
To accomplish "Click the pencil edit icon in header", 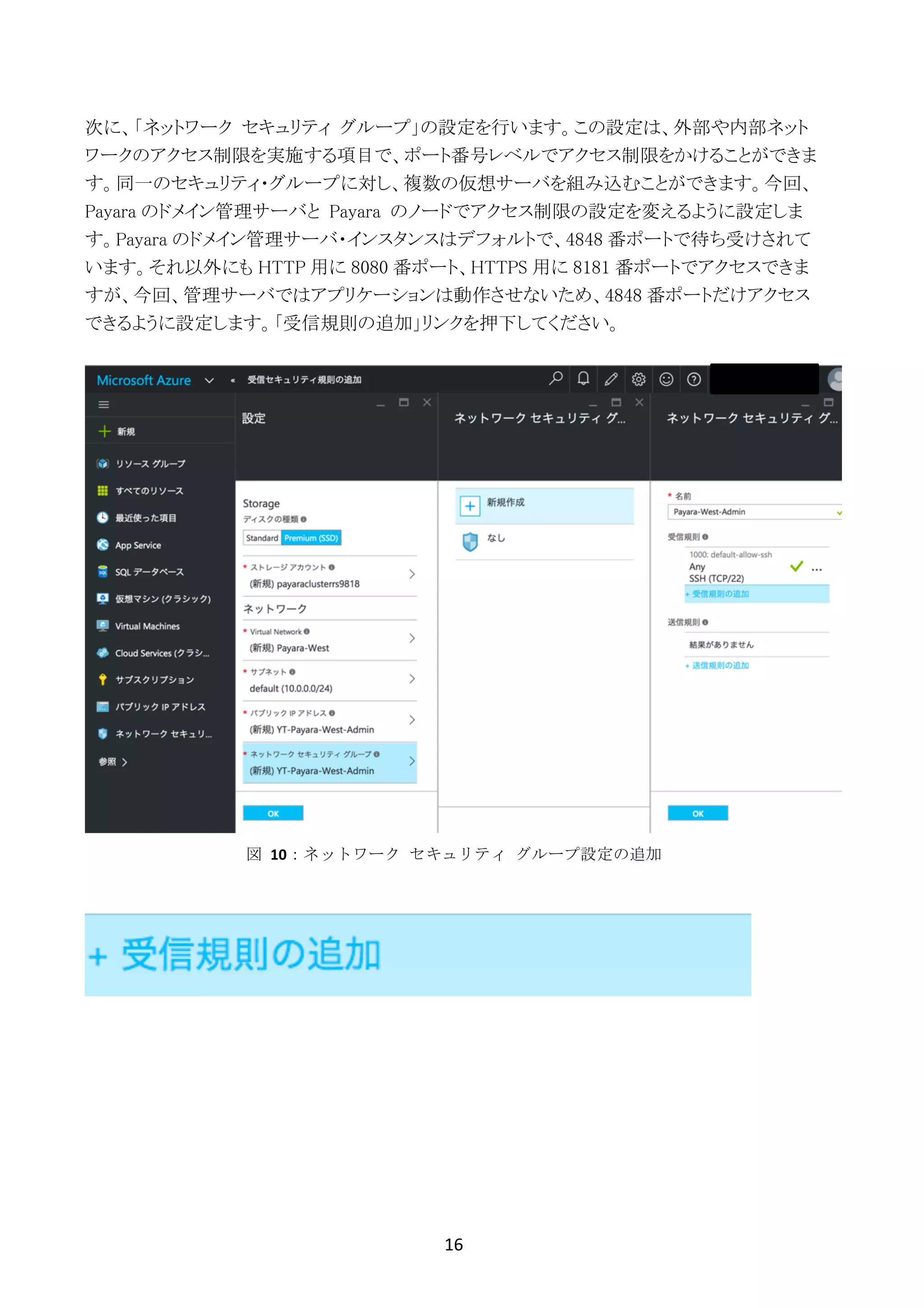I will click(x=611, y=379).
